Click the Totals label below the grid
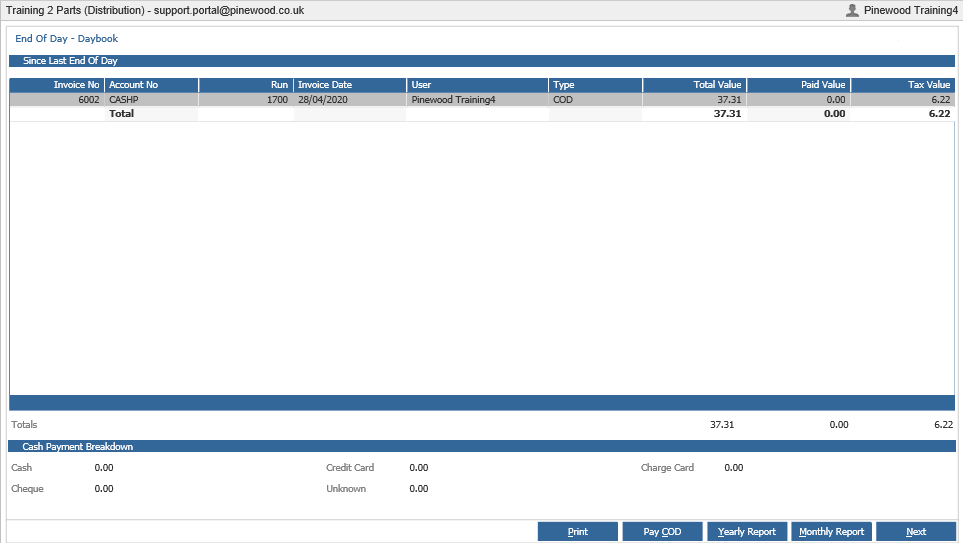Image resolution: width=963 pixels, height=543 pixels. pos(24,424)
